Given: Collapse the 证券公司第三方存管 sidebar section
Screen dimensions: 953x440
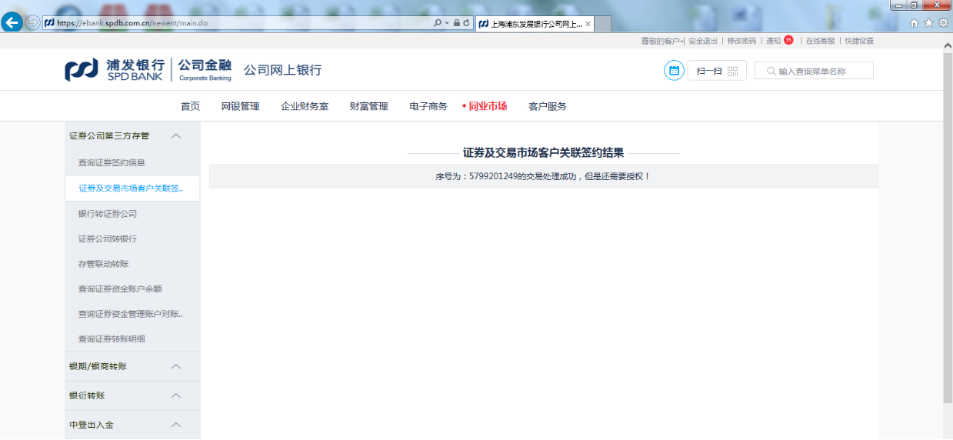Looking at the screenshot, I should pyautogui.click(x=176, y=136).
